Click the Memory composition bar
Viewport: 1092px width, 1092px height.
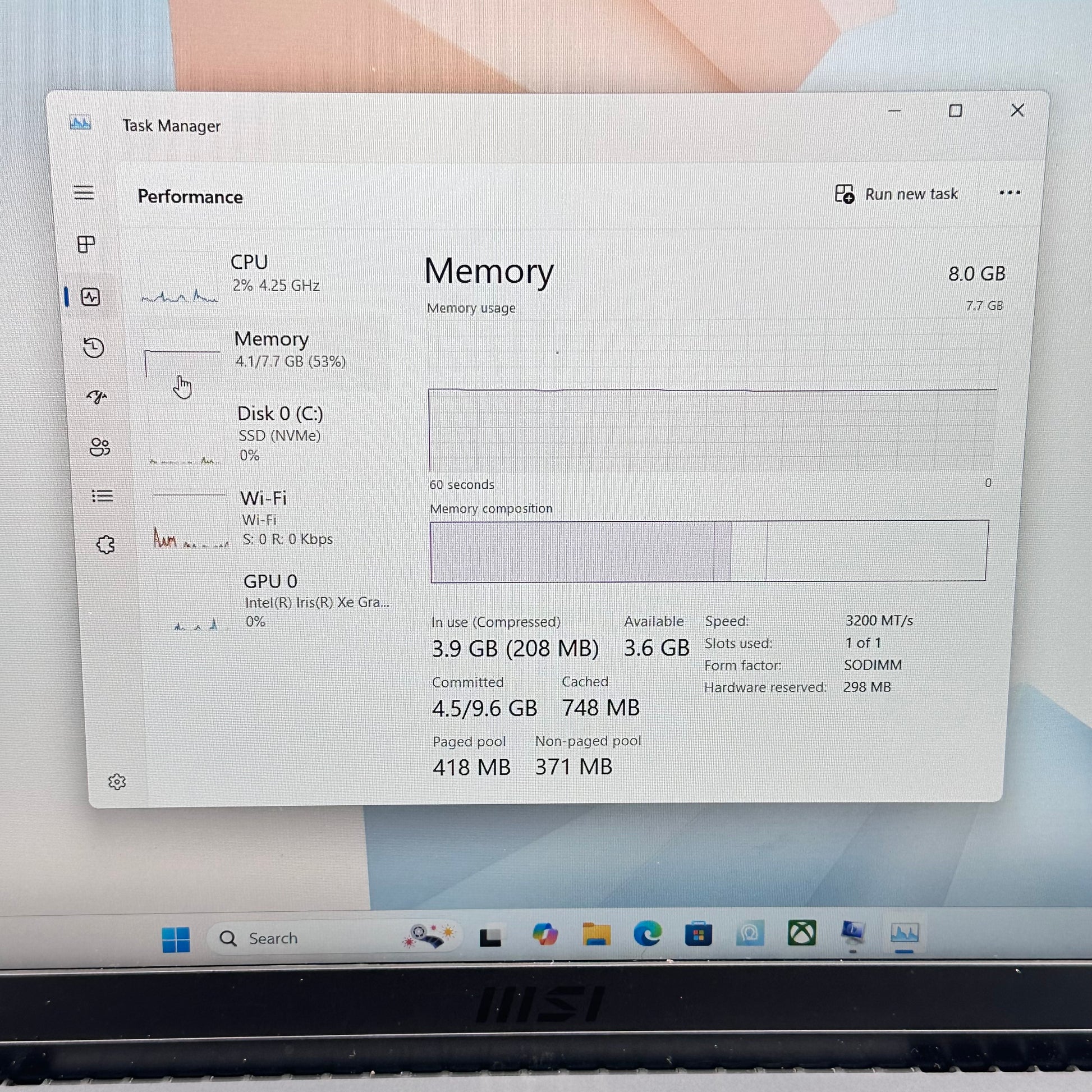709,550
